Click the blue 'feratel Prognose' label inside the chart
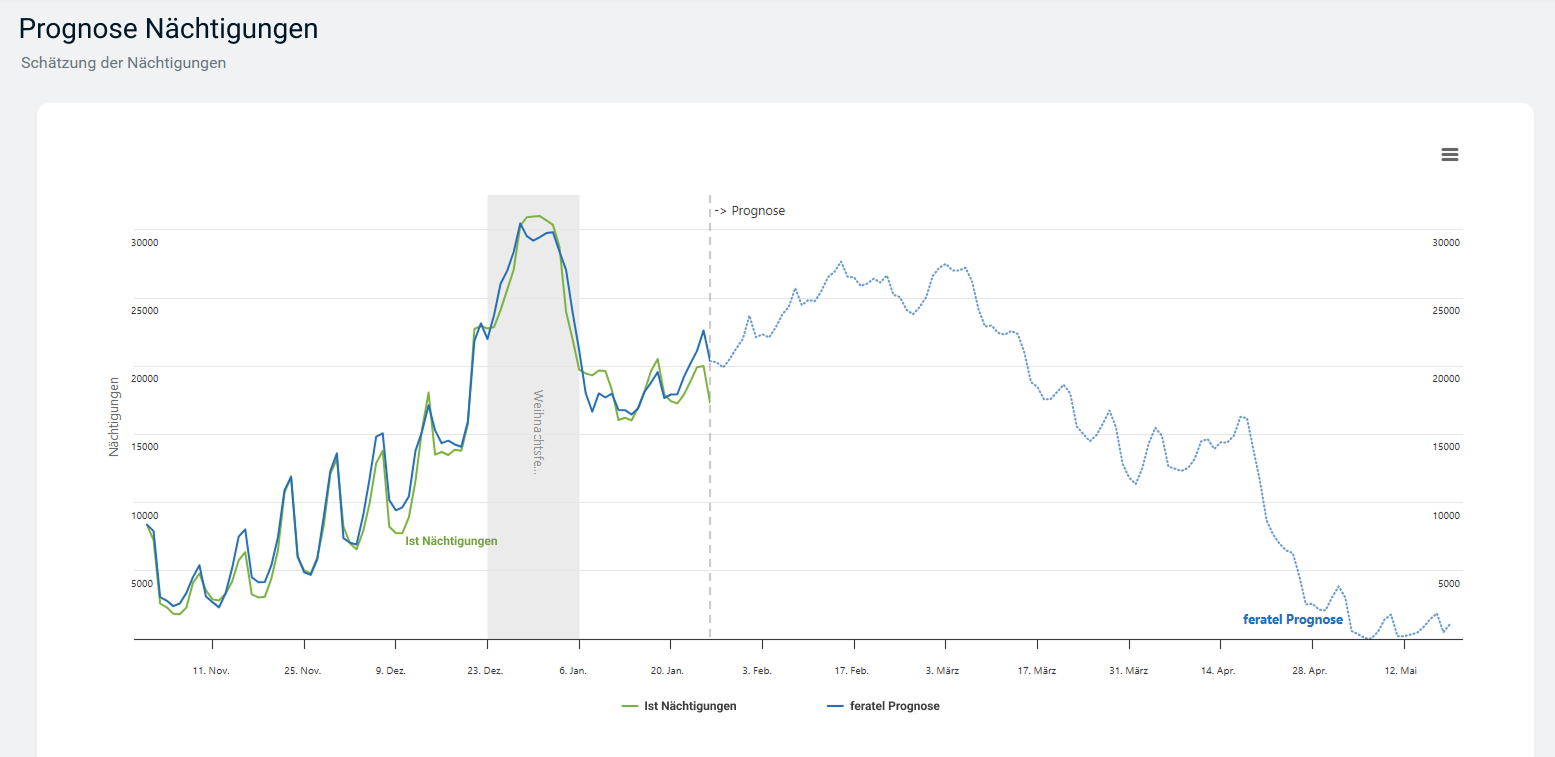Image resolution: width=1555 pixels, height=757 pixels. (x=1292, y=620)
